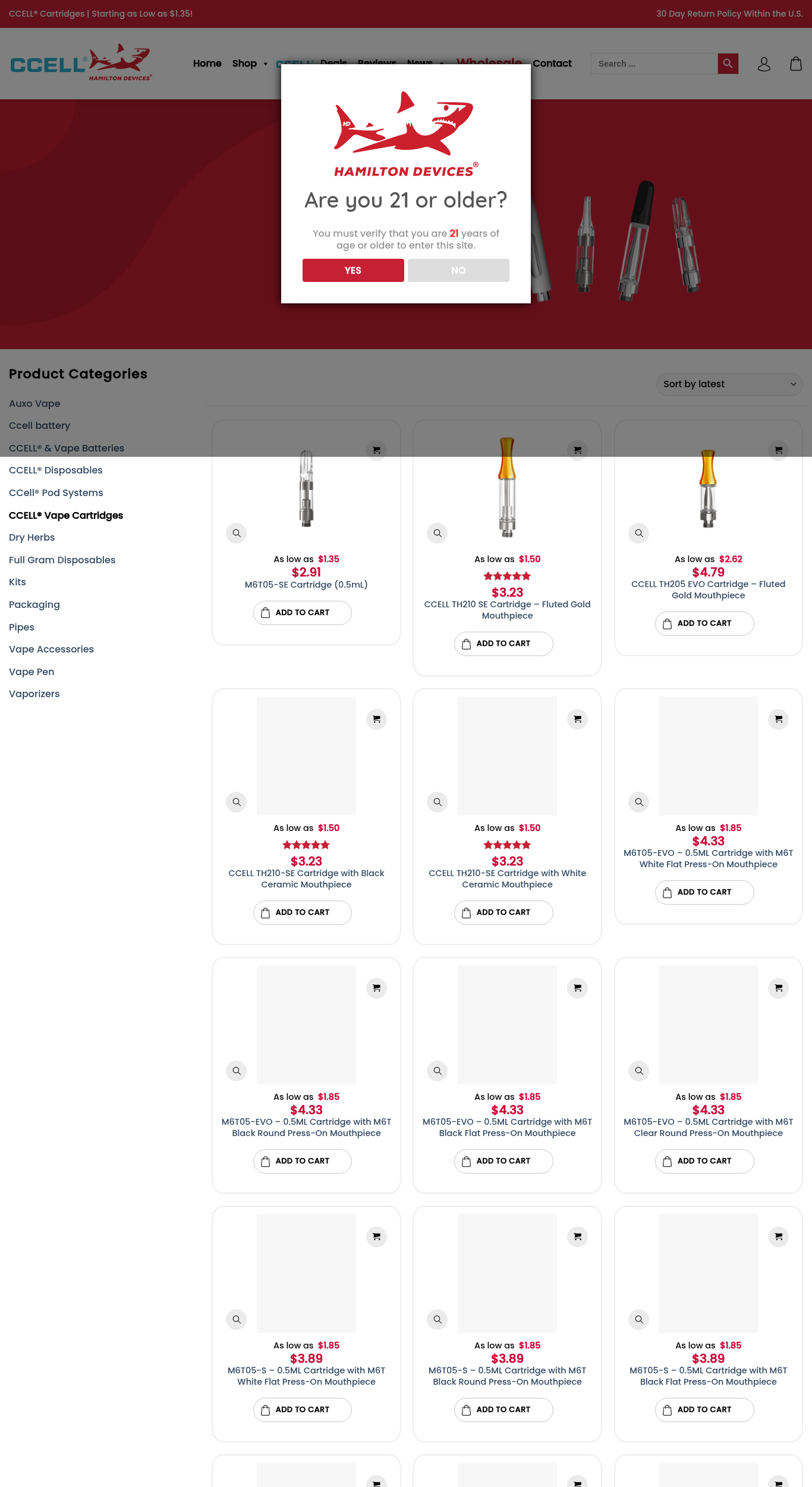Click quick-cart icon on M6T05-EVO Black Round card
This screenshot has width=812, height=1487.
pos(376,988)
